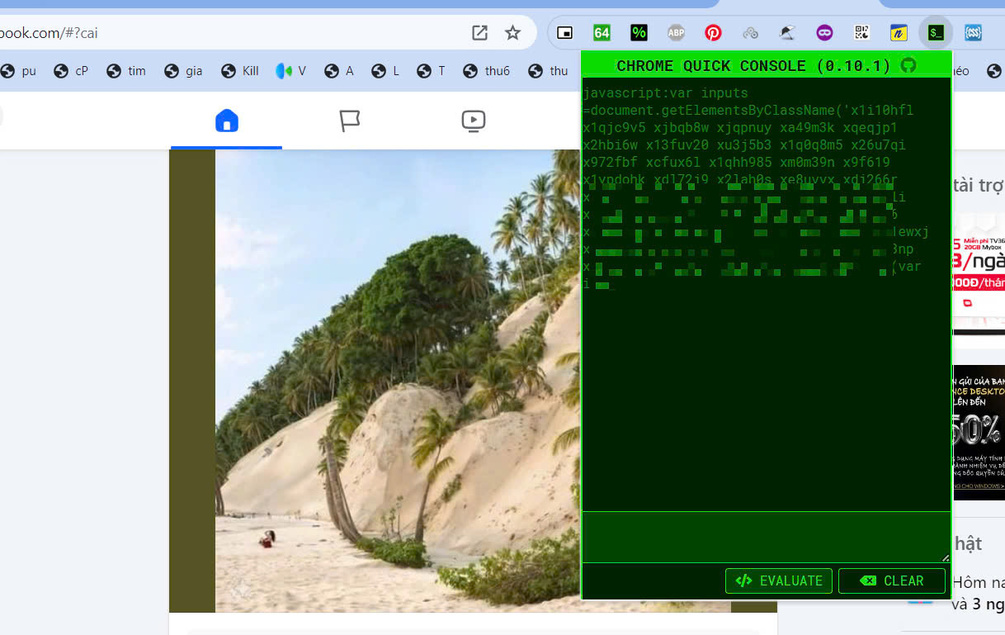Click the percent sign extension icon
Screen dimensions: 1005x635
[x=638, y=33]
